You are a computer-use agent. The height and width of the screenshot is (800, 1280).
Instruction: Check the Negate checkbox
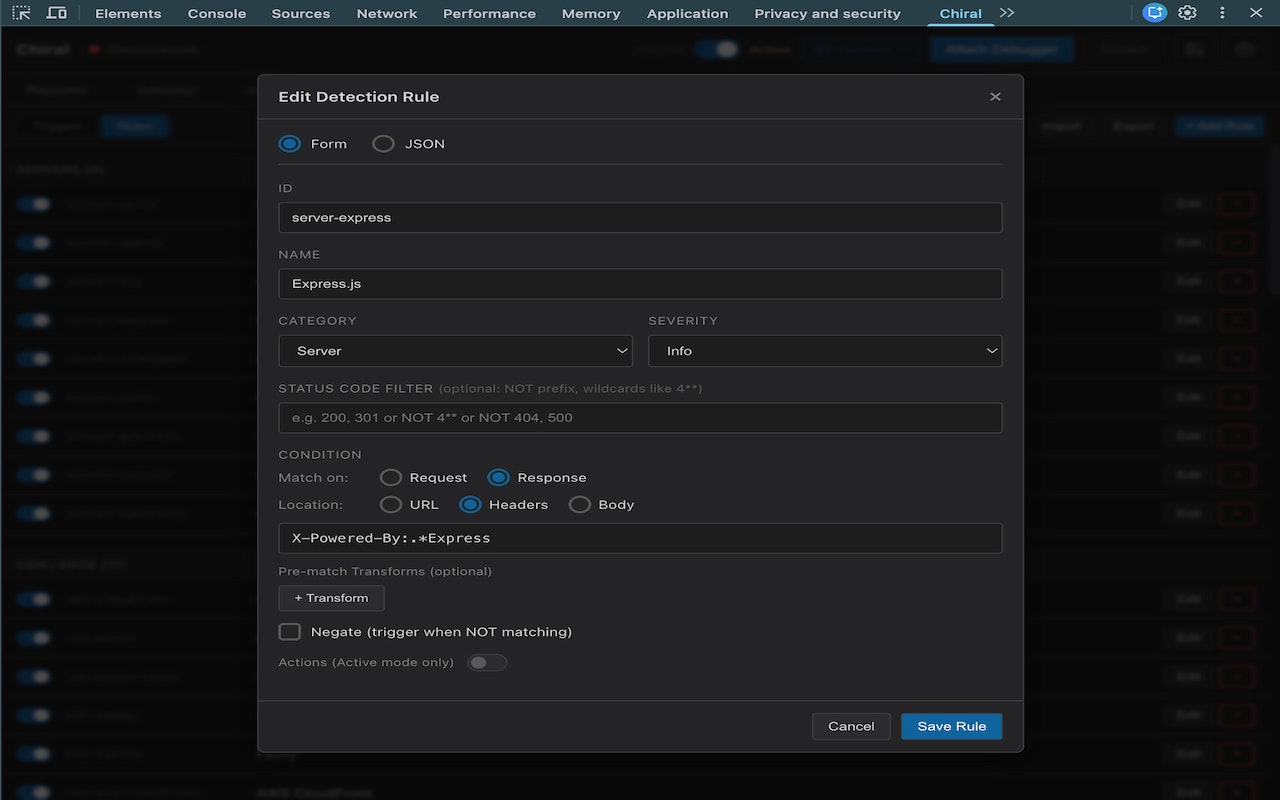pyautogui.click(x=290, y=632)
